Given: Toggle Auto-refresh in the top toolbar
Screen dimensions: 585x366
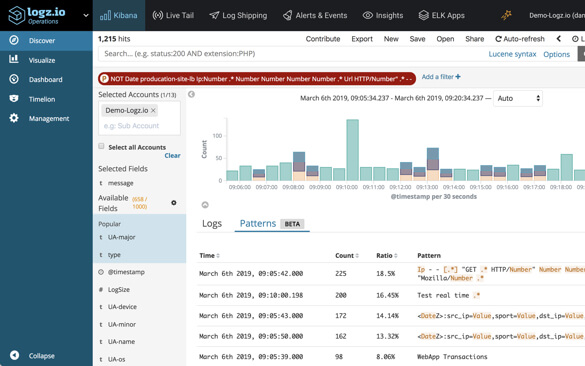Looking at the screenshot, I should [x=520, y=39].
